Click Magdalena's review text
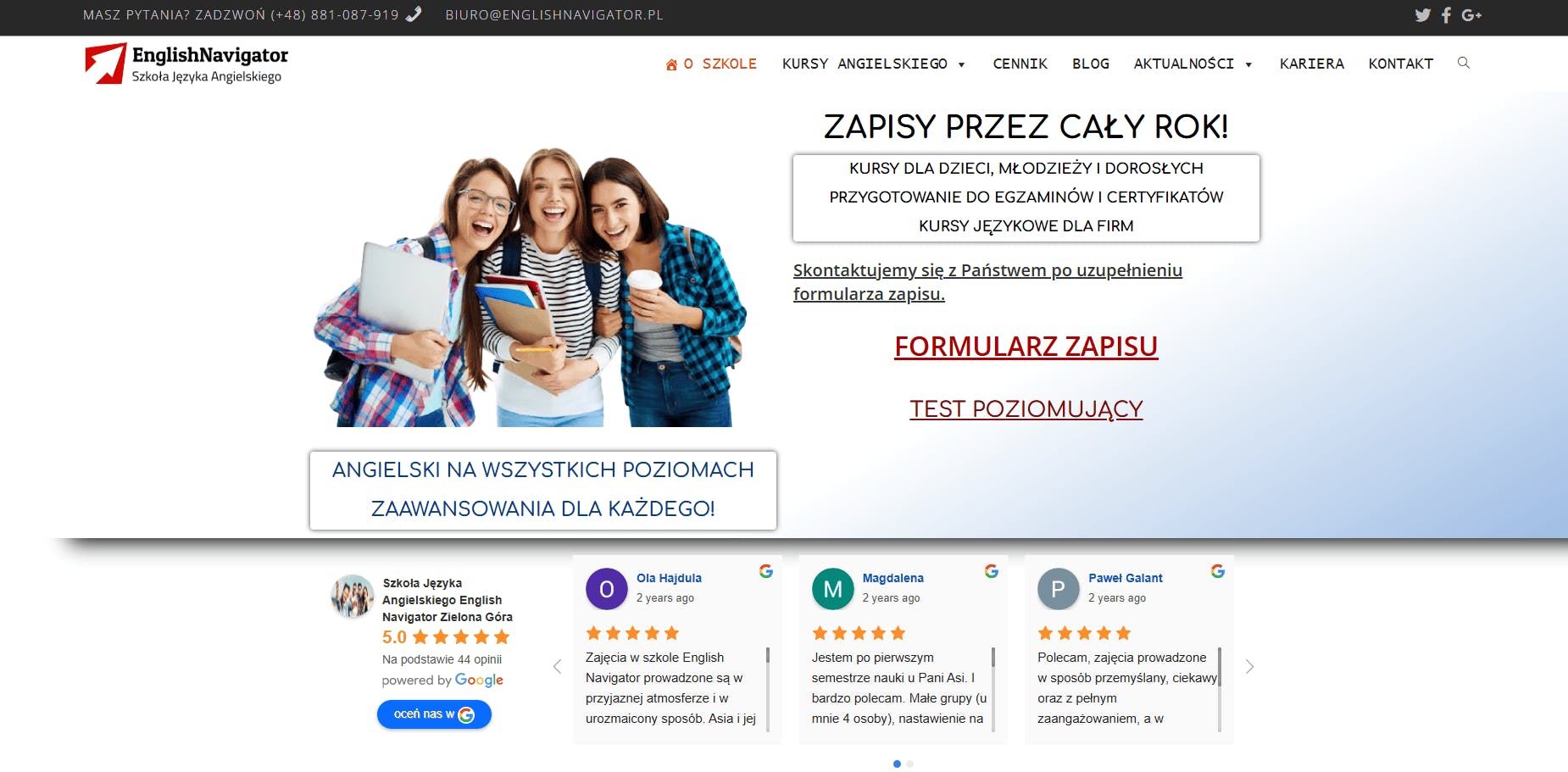The height and width of the screenshot is (772, 1568). pyautogui.click(x=899, y=688)
